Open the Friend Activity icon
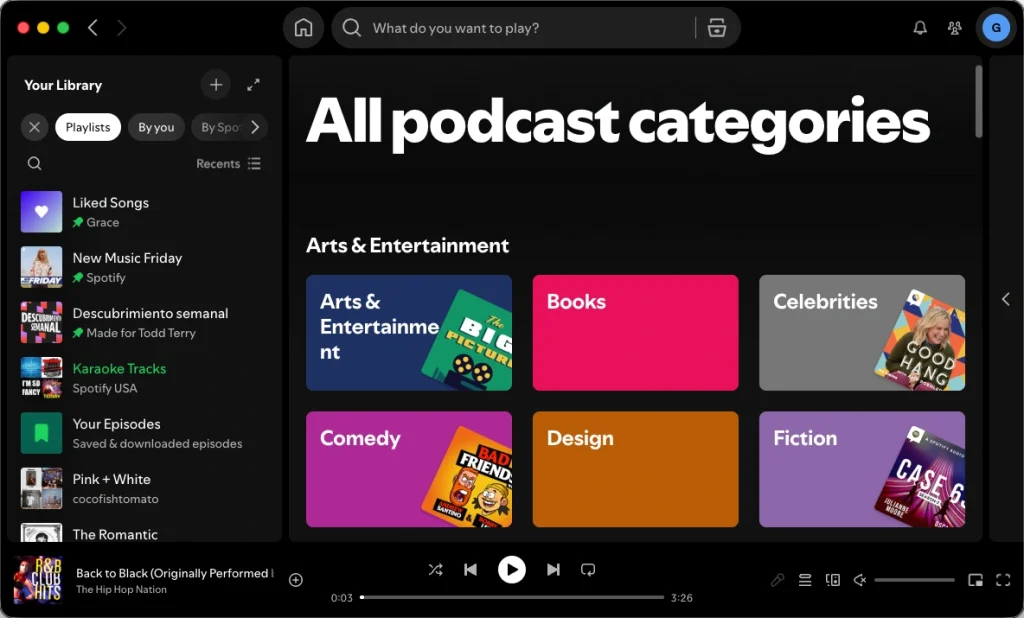The width and height of the screenshot is (1024, 618). 954,28
